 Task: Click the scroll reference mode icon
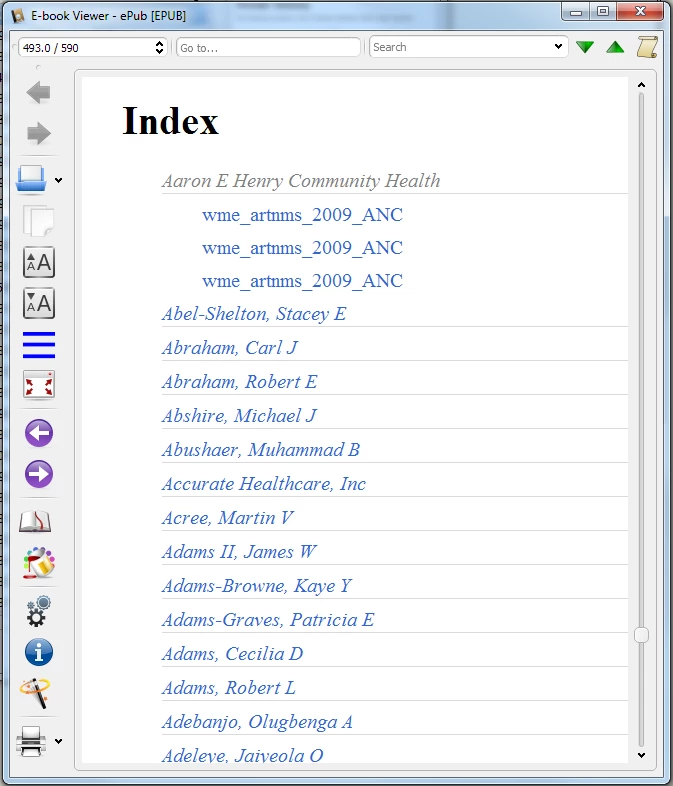click(647, 47)
